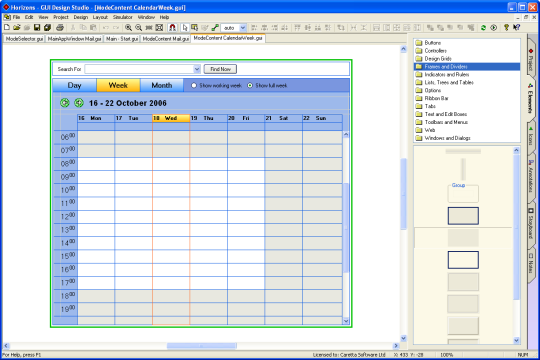Click the green previous-week arrow button
Viewport: 540px width, 360px height.
(65, 103)
